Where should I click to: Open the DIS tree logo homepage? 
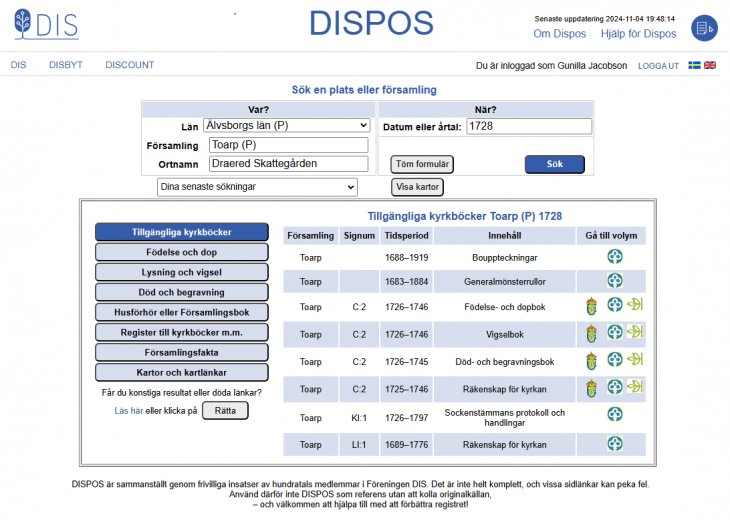tap(46, 24)
